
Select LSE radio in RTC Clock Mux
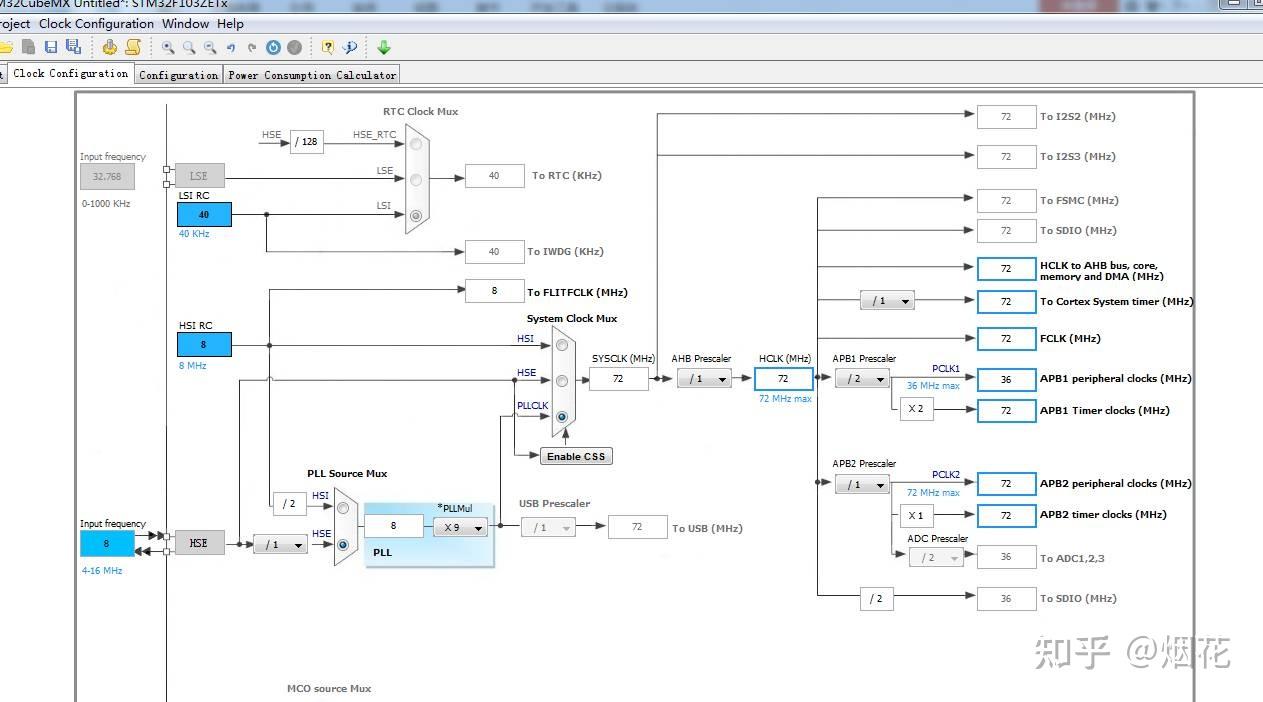(x=416, y=179)
